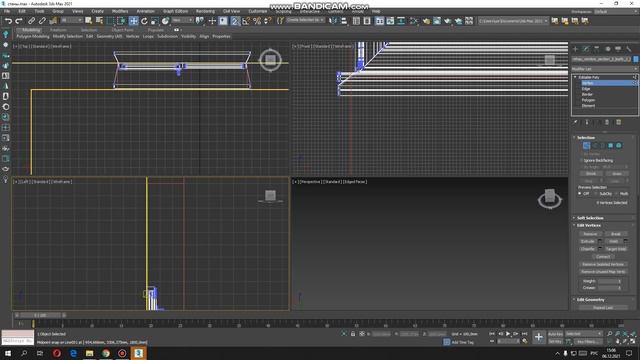The width and height of the screenshot is (640, 360).
Task: Activate the Select and Link tool
Action: (x=31, y=20)
